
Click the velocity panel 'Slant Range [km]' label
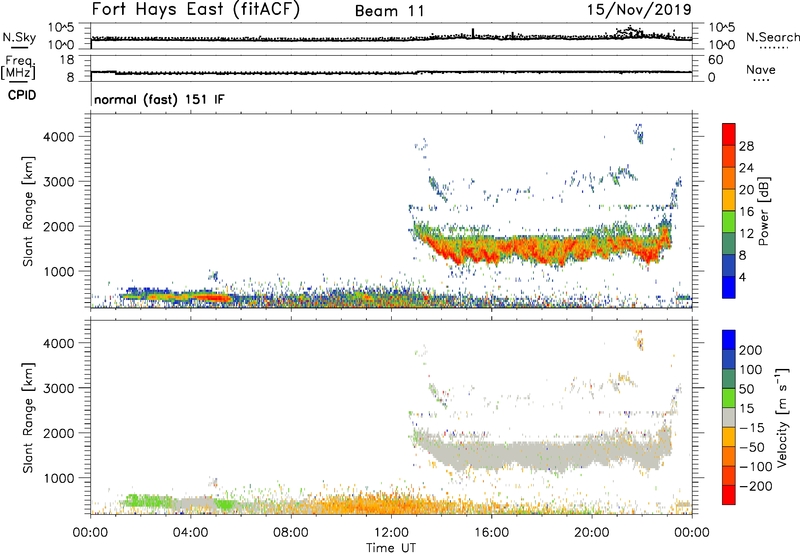click(x=28, y=418)
